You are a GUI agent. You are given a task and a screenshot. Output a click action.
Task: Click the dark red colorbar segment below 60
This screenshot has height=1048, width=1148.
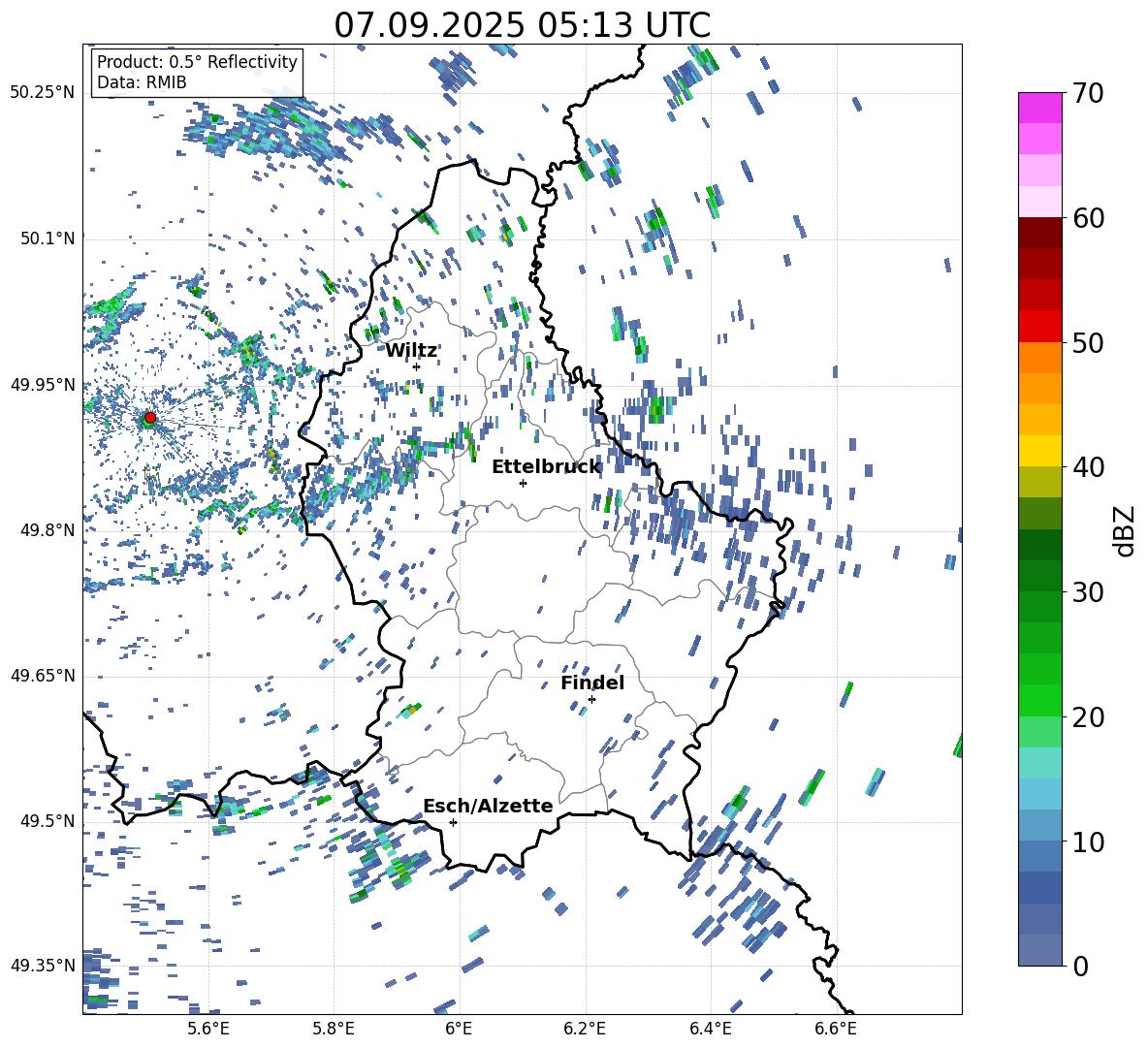pyautogui.click(x=1040, y=233)
